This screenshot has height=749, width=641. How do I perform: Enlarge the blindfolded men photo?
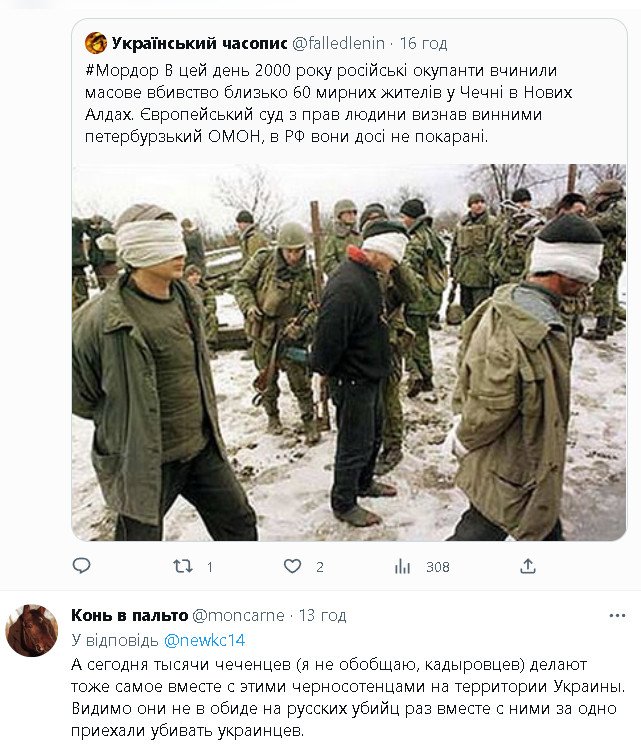(349, 353)
